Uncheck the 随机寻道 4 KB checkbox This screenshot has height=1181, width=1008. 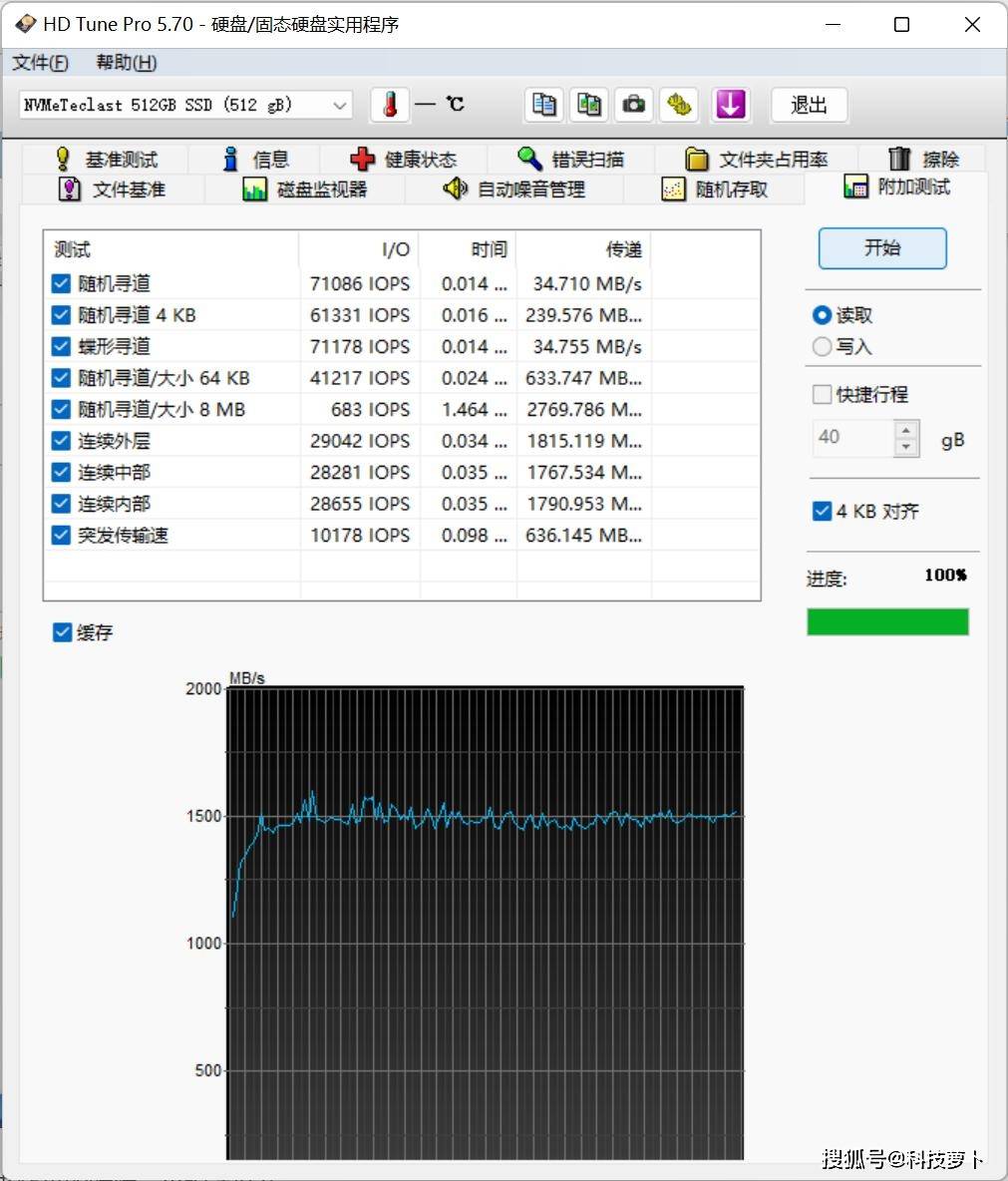(x=61, y=315)
